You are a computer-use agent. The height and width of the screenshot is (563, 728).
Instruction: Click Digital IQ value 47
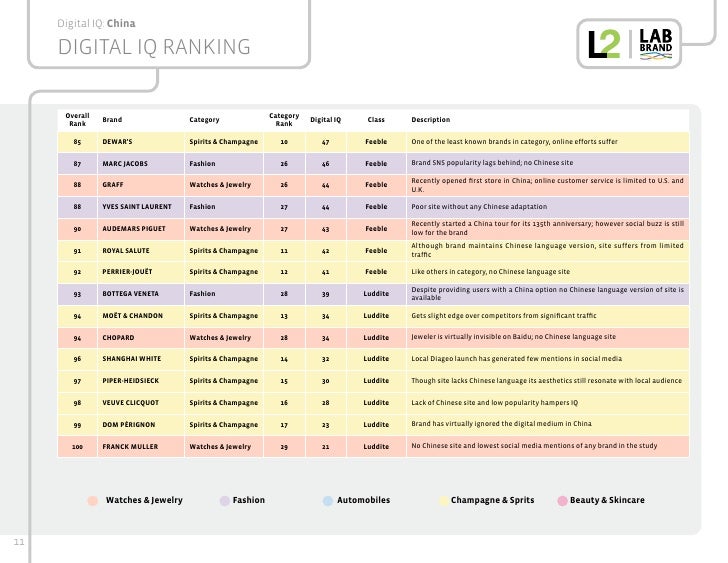click(x=325, y=142)
